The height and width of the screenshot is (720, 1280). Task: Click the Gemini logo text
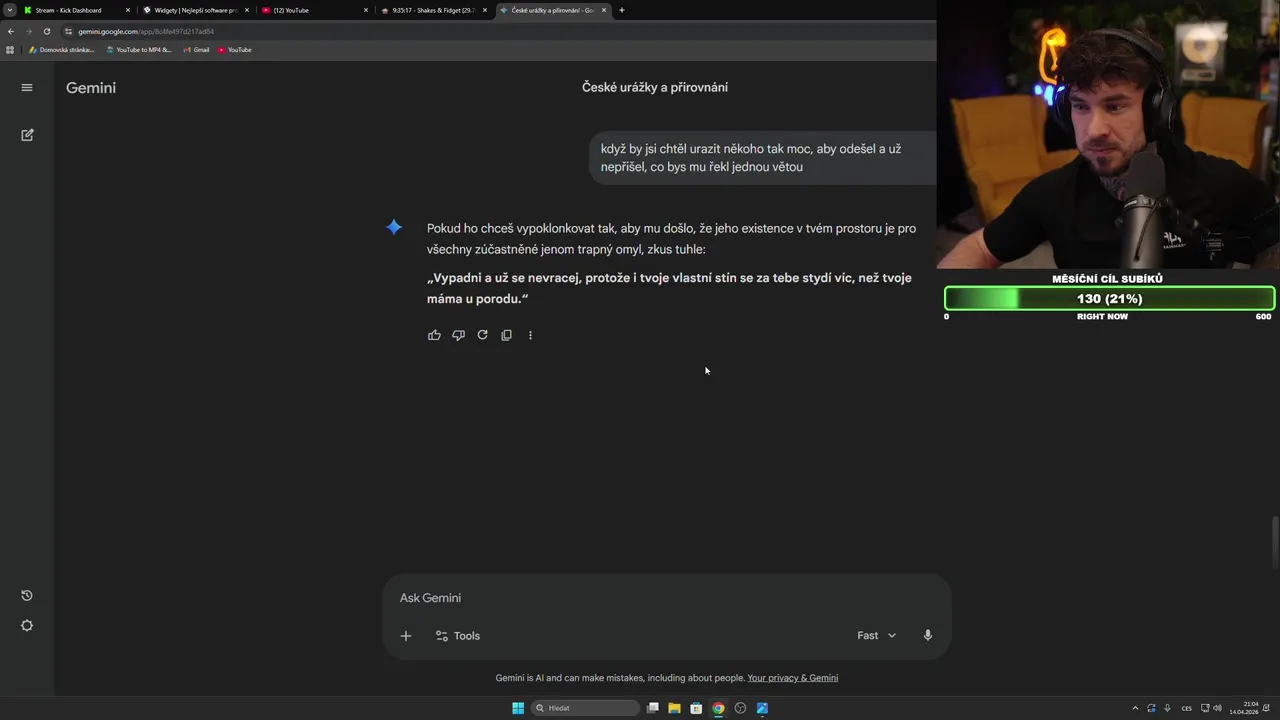[91, 88]
